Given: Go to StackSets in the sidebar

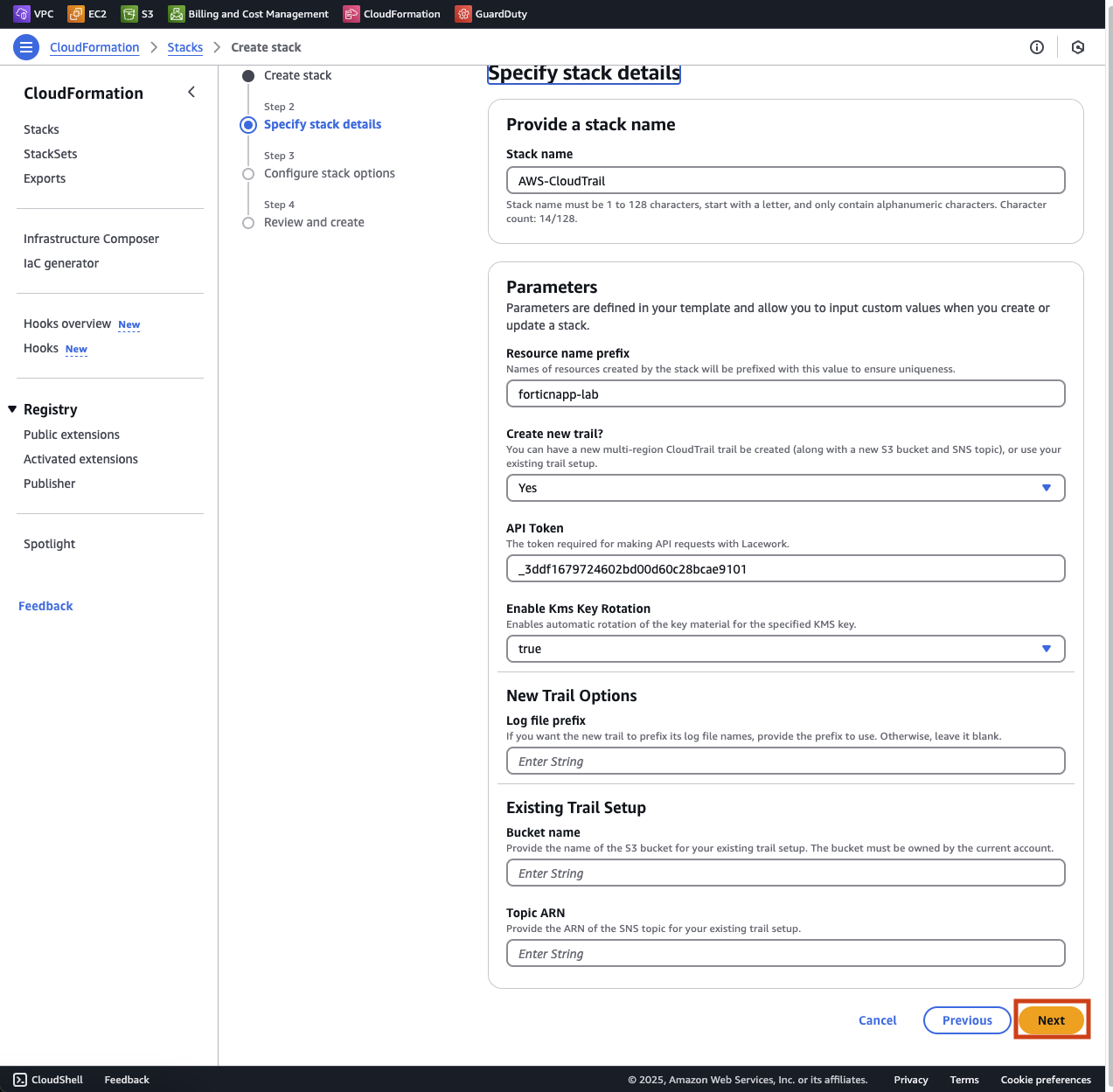Looking at the screenshot, I should point(50,154).
